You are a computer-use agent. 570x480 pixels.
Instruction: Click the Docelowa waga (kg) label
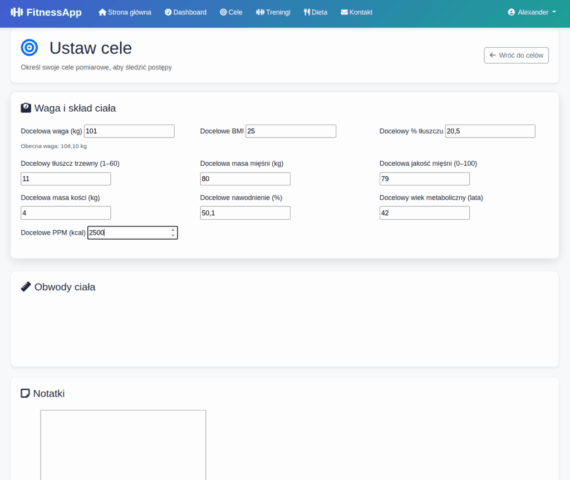tap(51, 131)
